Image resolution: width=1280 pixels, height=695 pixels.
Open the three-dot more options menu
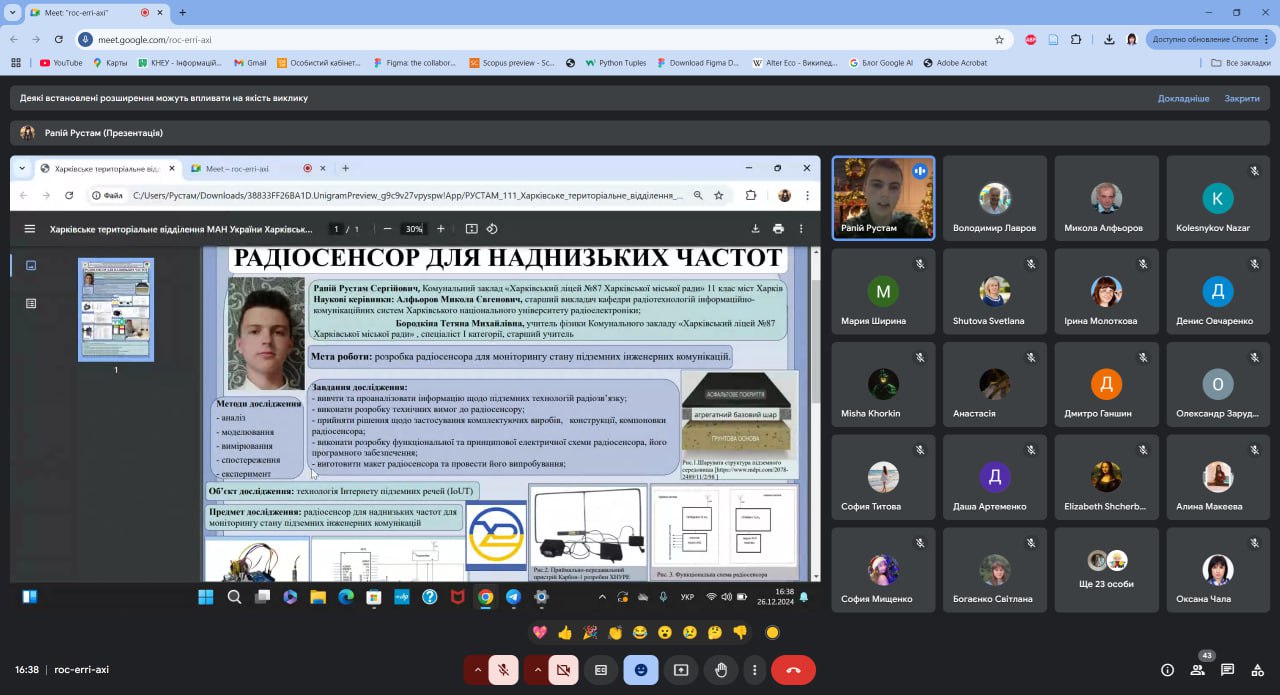pos(755,670)
